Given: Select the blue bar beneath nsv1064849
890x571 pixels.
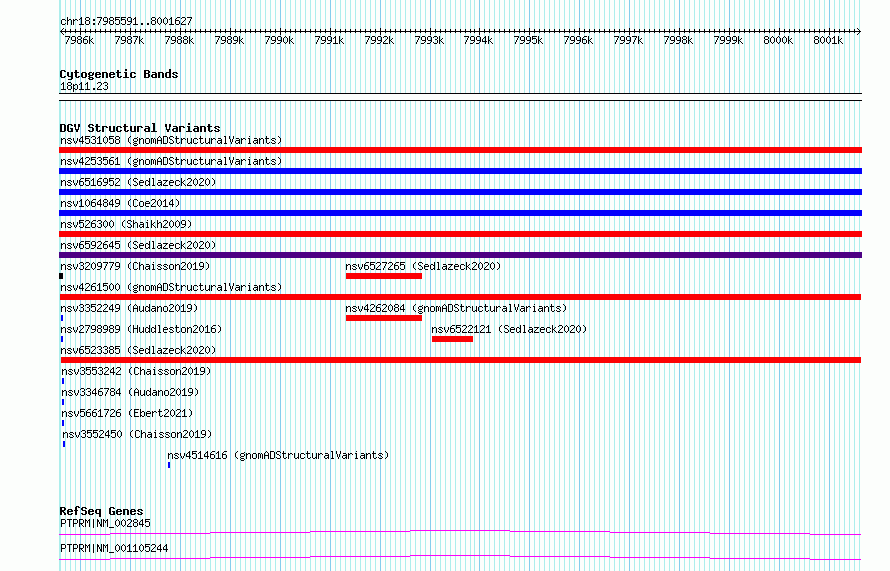Looking at the screenshot, I should [460, 213].
